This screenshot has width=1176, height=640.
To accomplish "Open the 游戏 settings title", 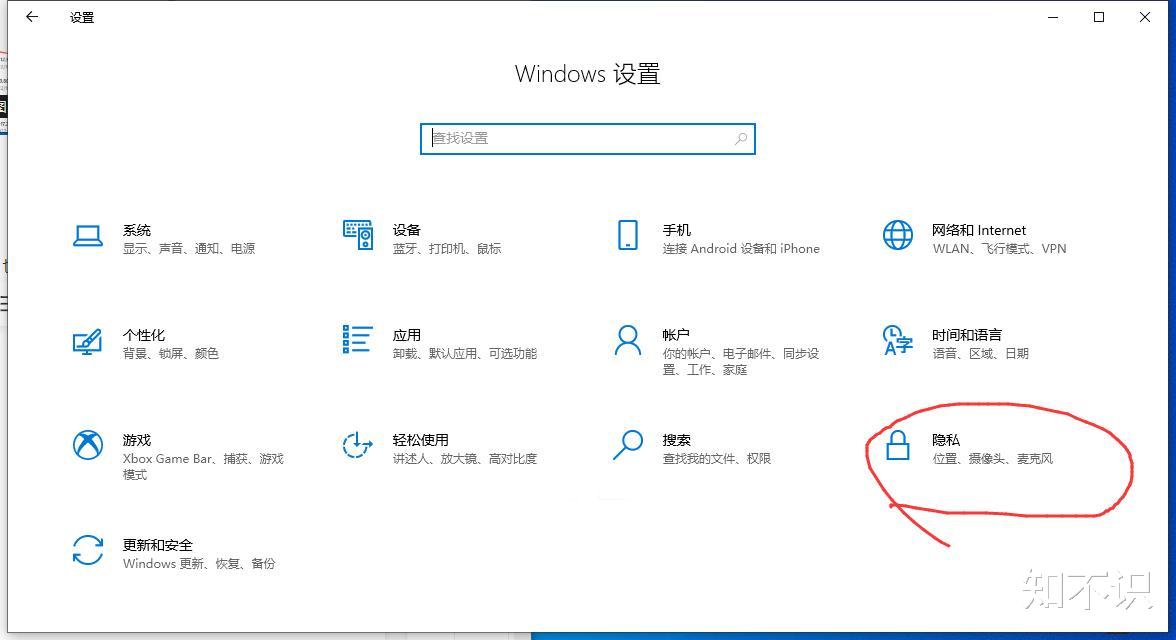I will coord(137,440).
